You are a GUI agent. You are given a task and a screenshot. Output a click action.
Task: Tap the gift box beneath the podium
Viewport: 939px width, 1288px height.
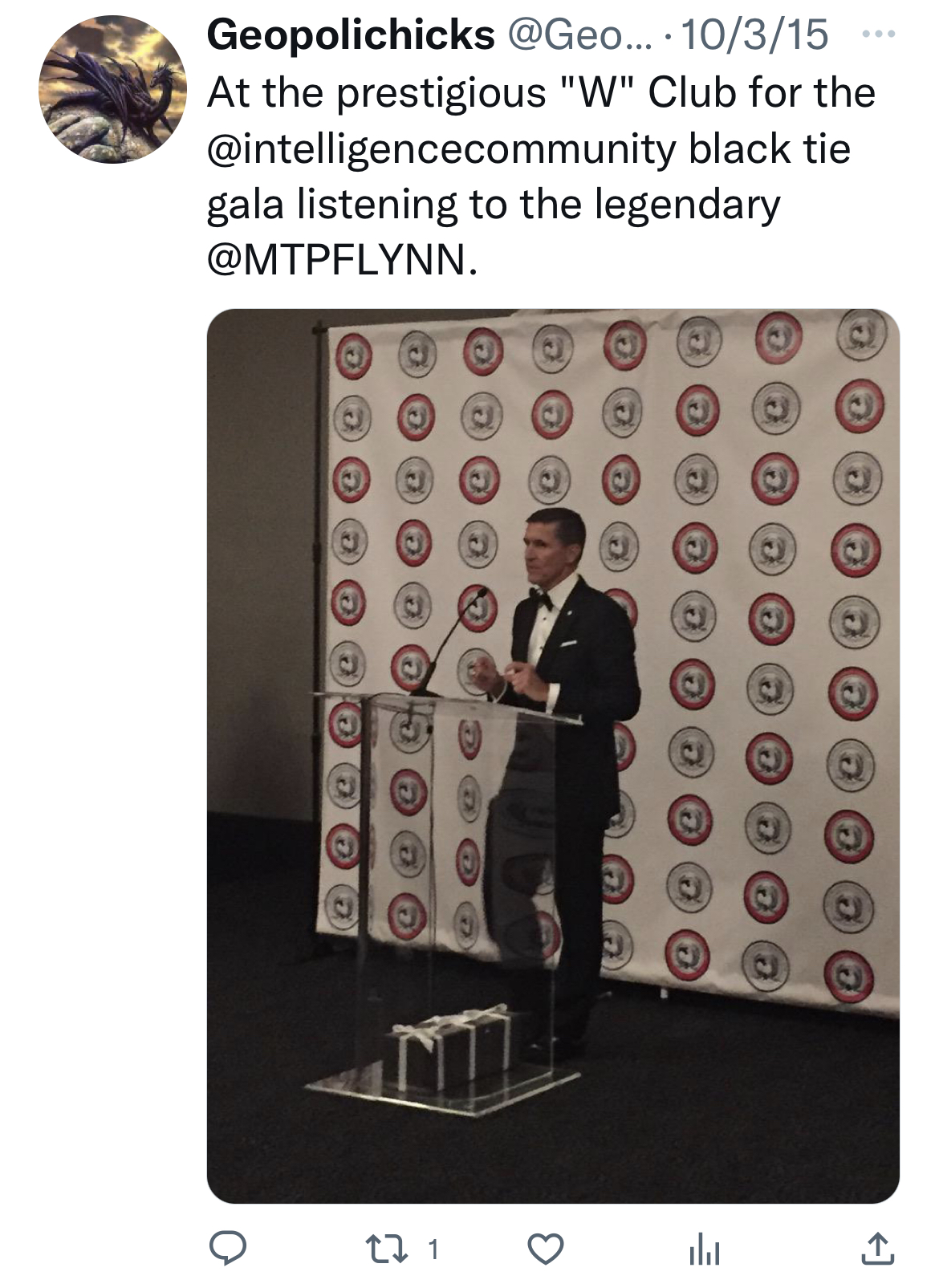[451, 1048]
